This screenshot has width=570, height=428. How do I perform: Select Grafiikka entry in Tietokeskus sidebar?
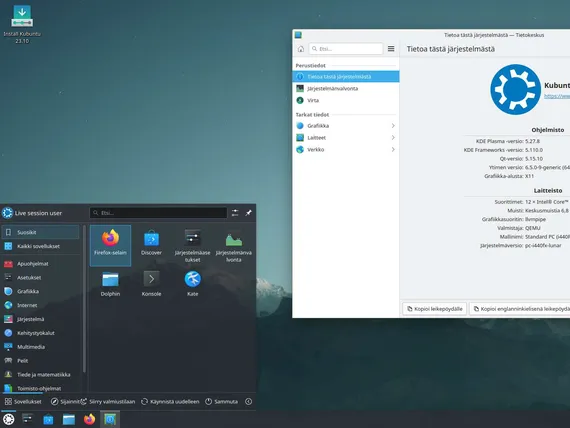[346, 126]
